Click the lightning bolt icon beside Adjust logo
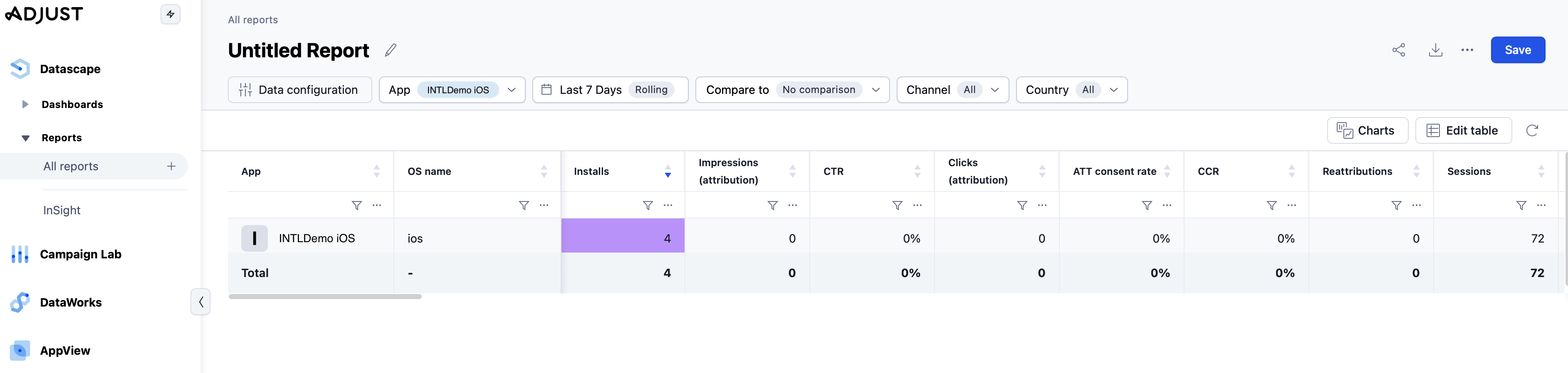1568x373 pixels. click(171, 14)
